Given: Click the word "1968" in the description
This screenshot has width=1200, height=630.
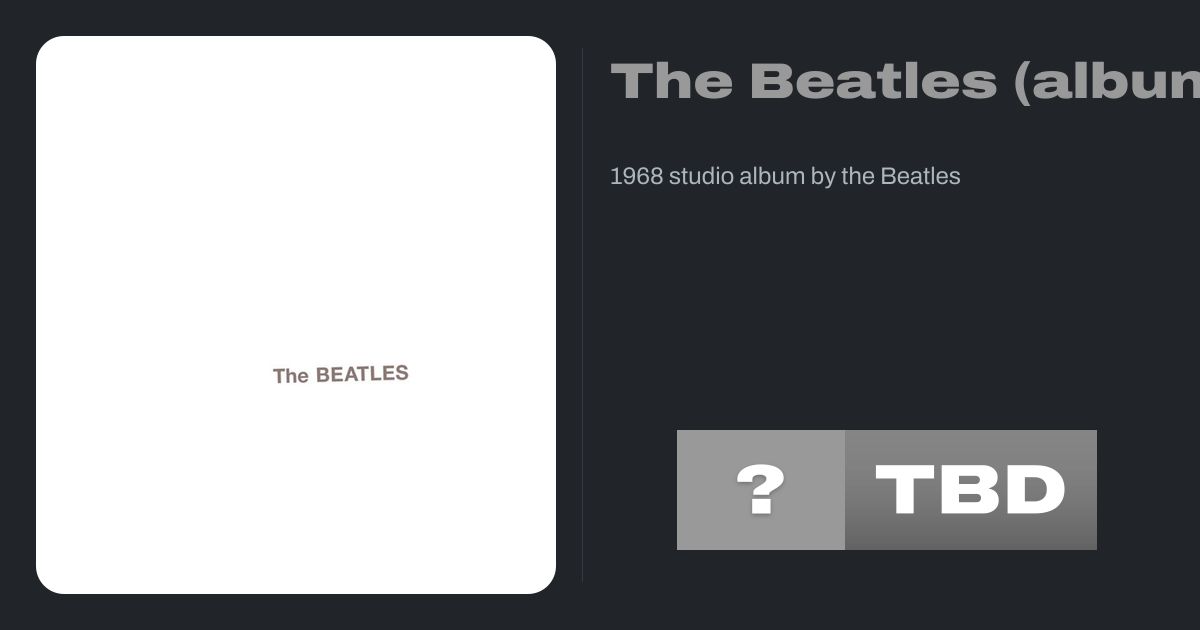Looking at the screenshot, I should pos(636,177).
